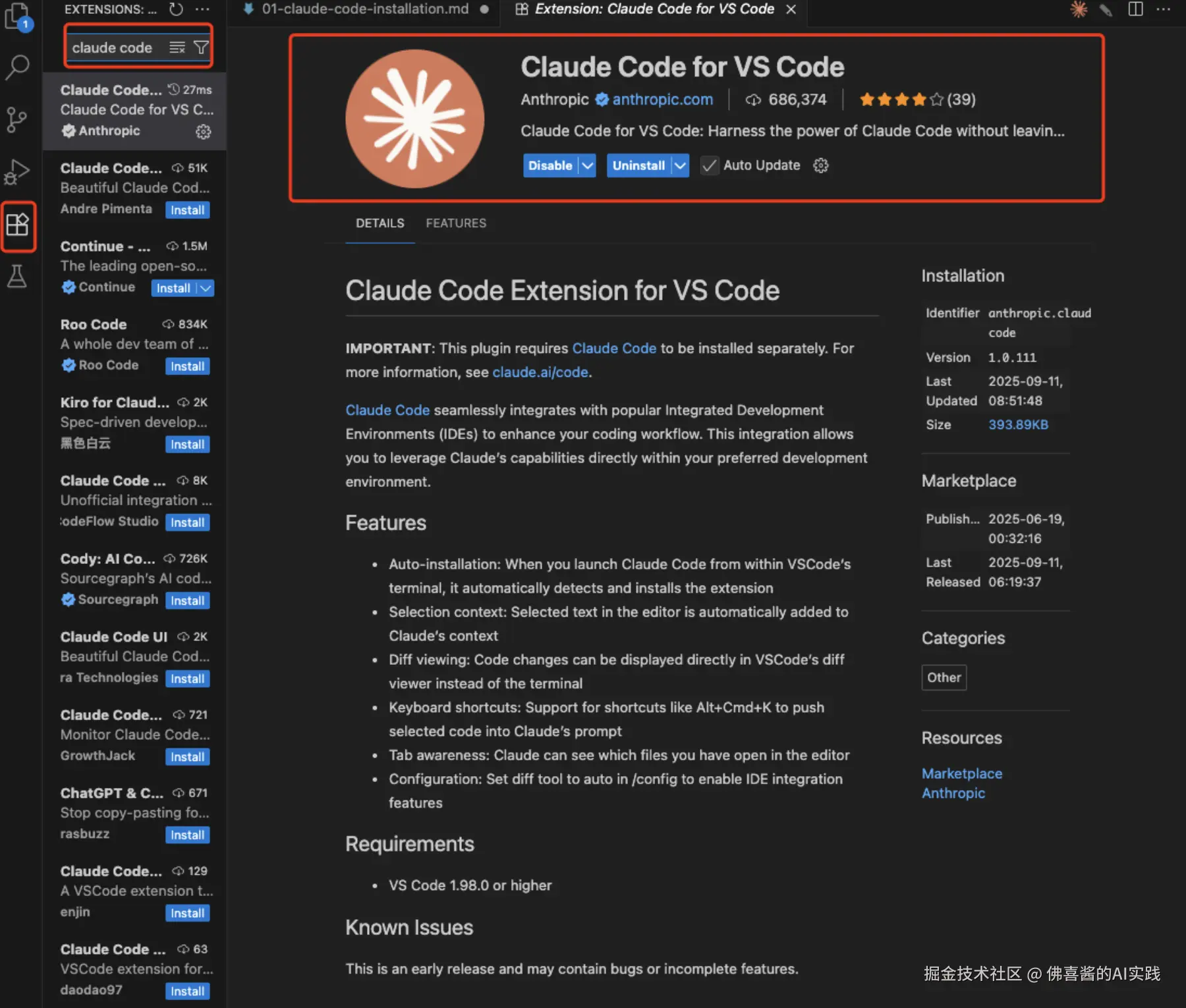Image resolution: width=1186 pixels, height=1008 pixels.
Task: Switch to 01-claude-code-installation.md tab
Action: coord(365,9)
